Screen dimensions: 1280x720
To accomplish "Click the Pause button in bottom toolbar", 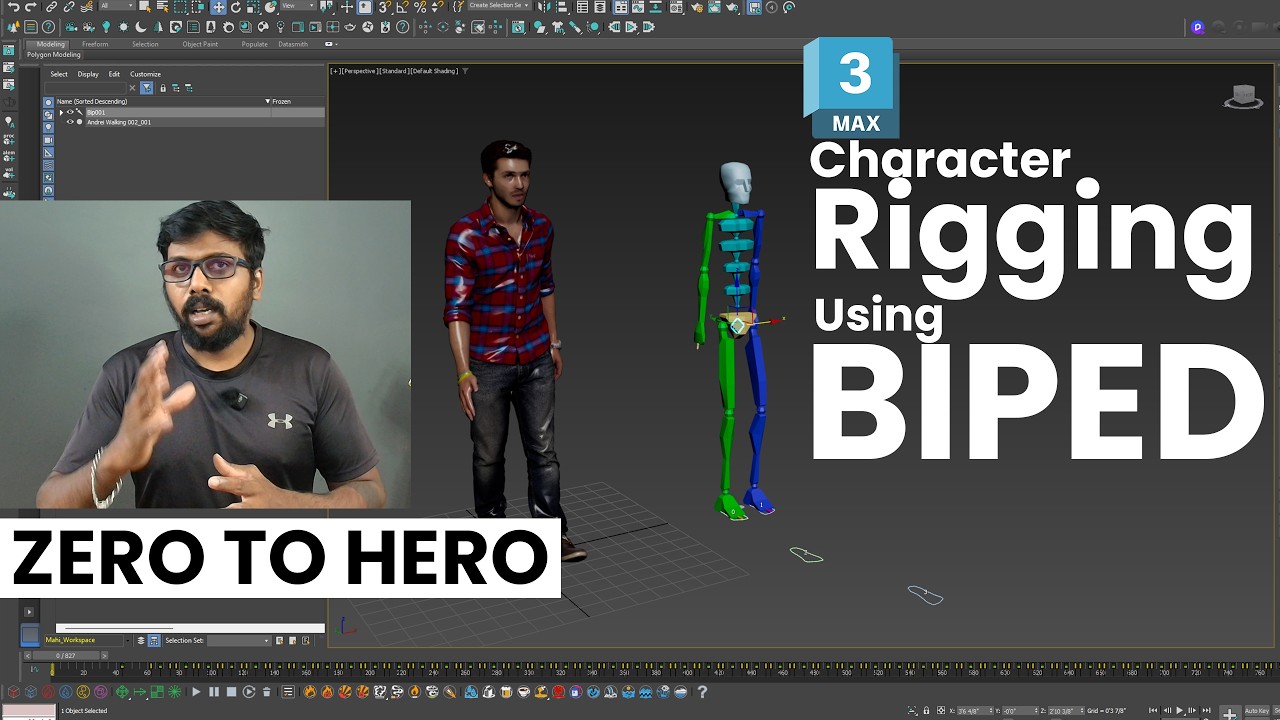I will coord(214,692).
